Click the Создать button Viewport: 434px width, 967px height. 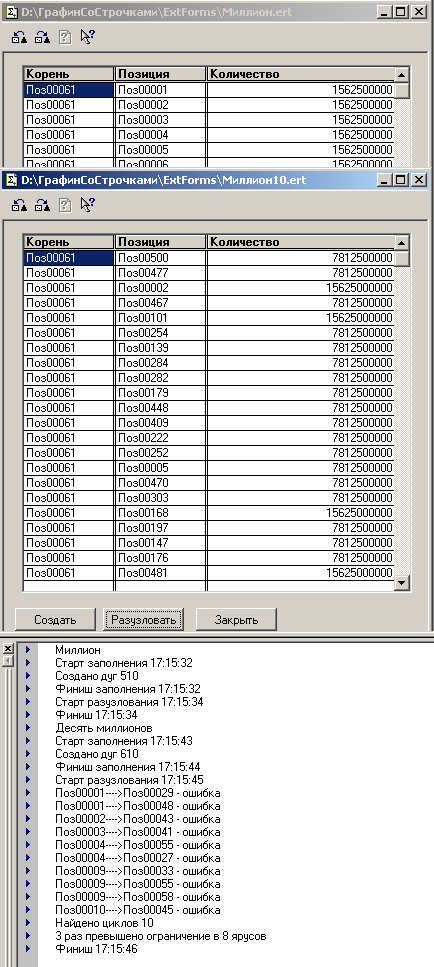point(55,619)
